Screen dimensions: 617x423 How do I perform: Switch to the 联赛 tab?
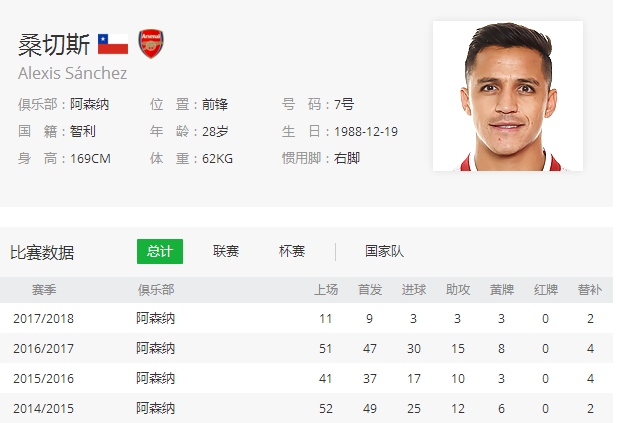tap(226, 252)
